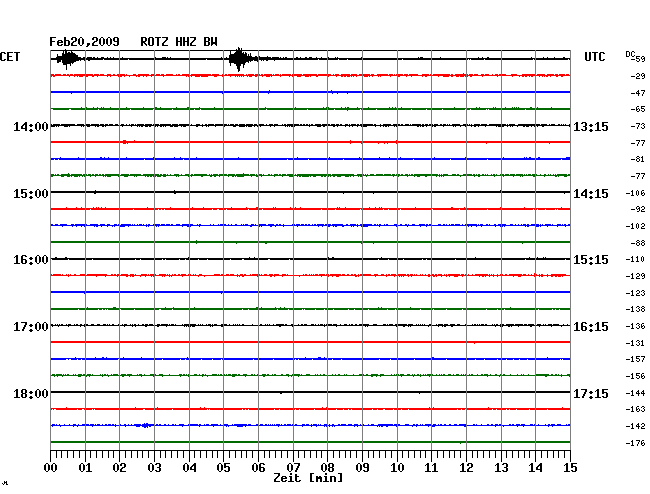The width and height of the screenshot is (650, 494).
Task: Click the 13:15 UTC time label
Action: (x=591, y=126)
